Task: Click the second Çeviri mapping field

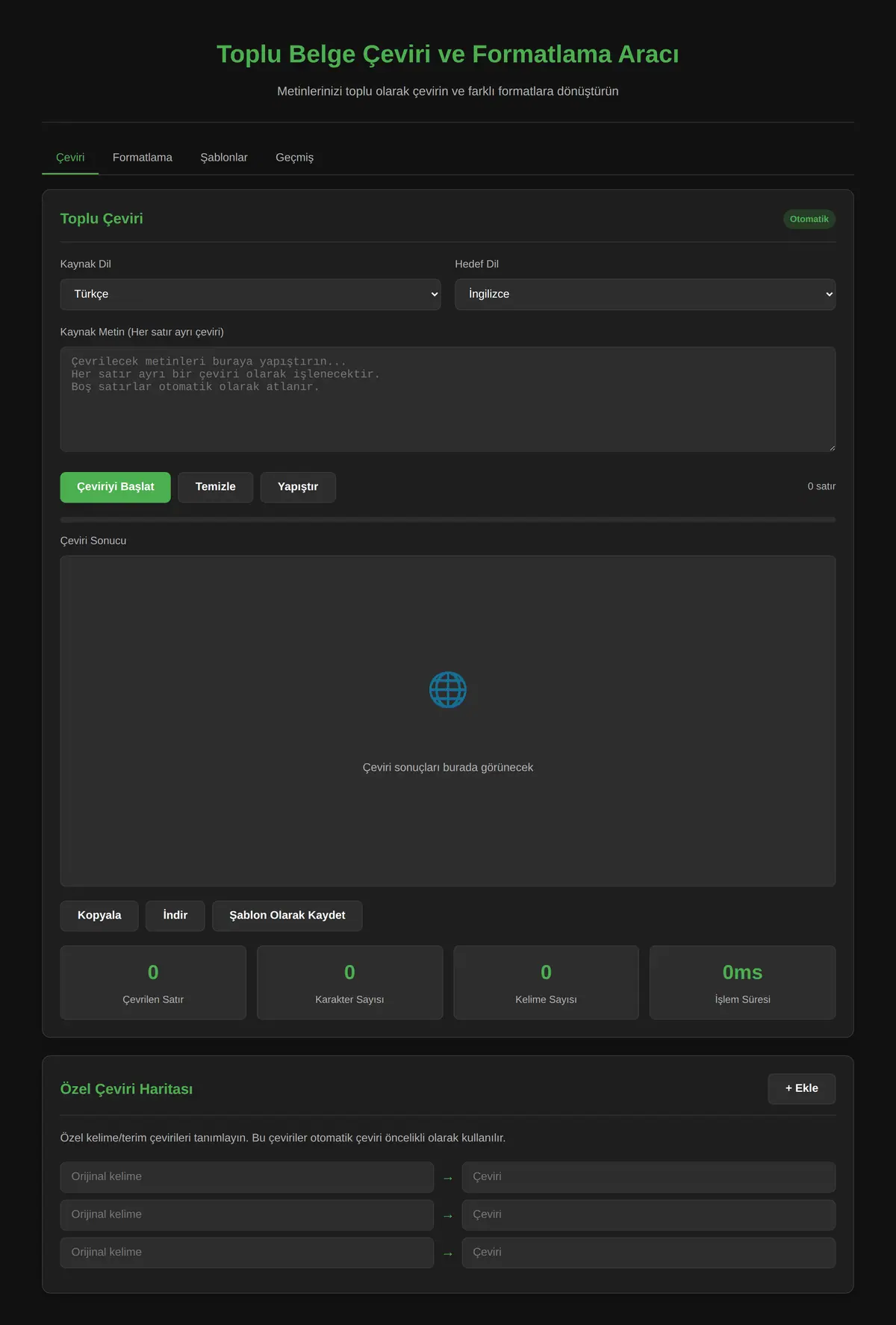Action: [x=649, y=1215]
